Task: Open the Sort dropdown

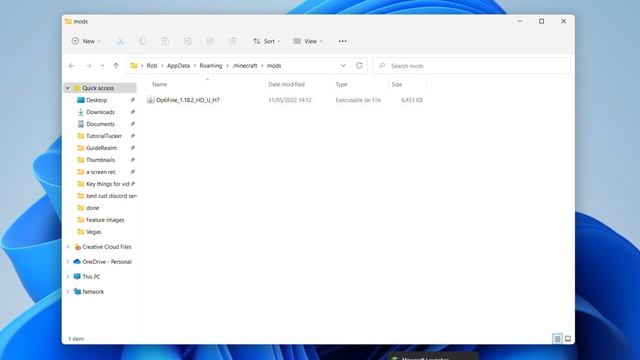Action: [x=266, y=41]
